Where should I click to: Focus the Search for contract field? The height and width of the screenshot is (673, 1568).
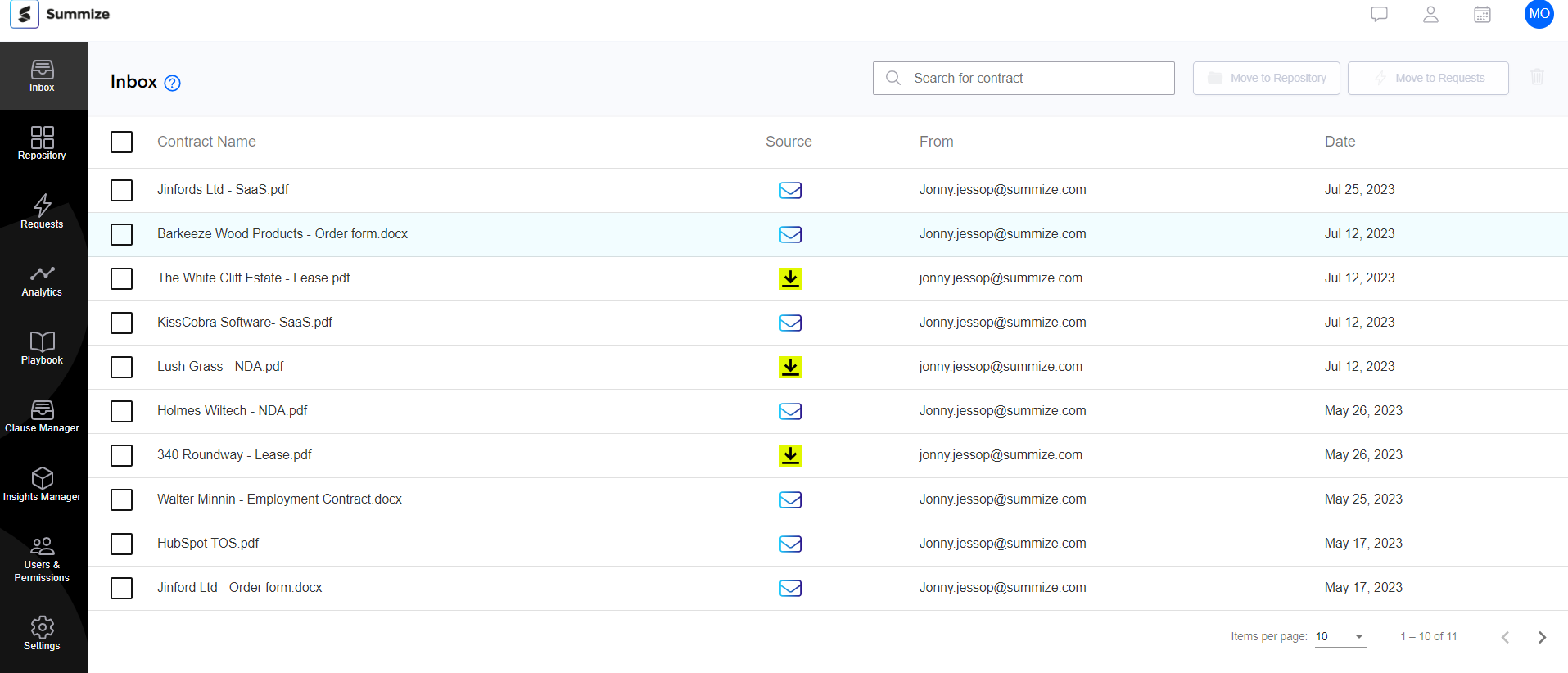(x=1023, y=78)
